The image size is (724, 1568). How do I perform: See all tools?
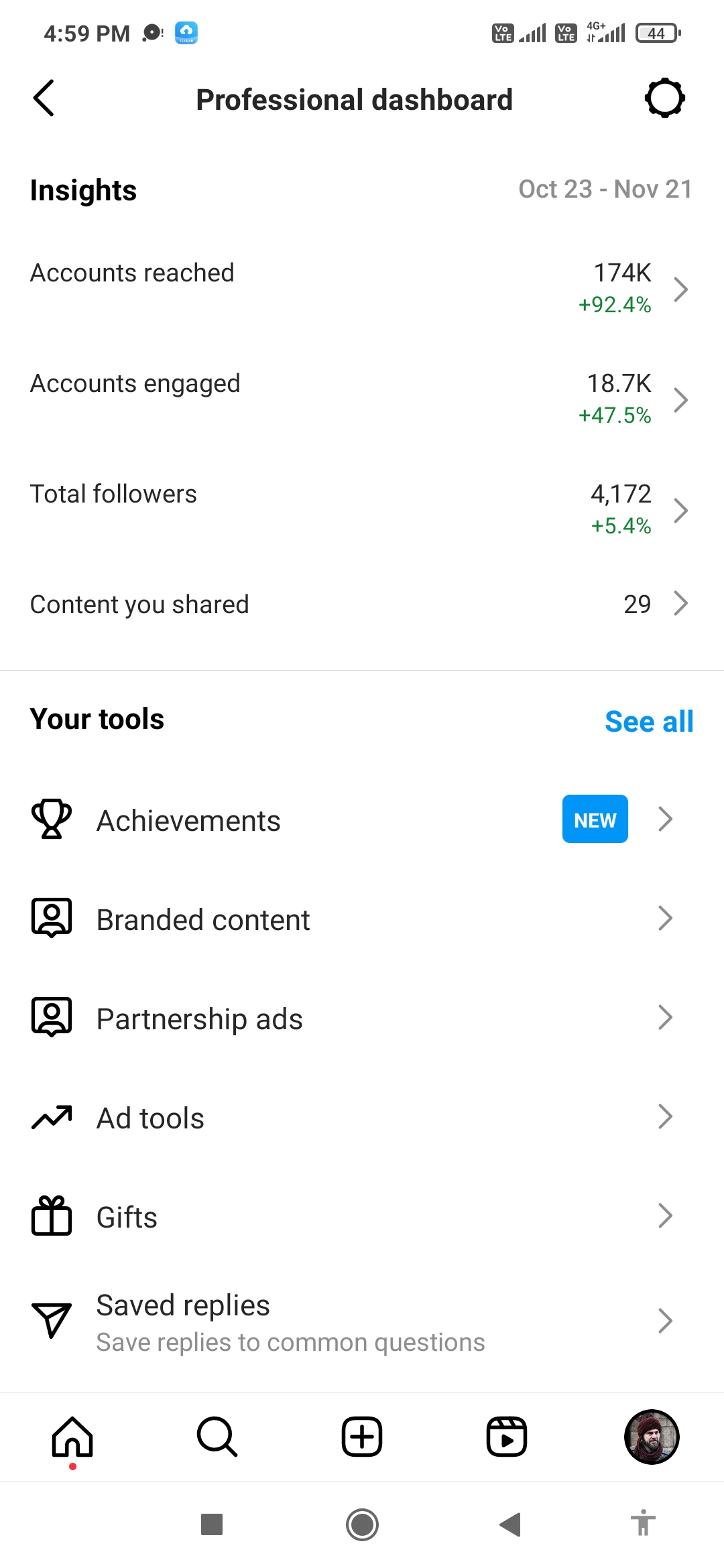pos(649,721)
